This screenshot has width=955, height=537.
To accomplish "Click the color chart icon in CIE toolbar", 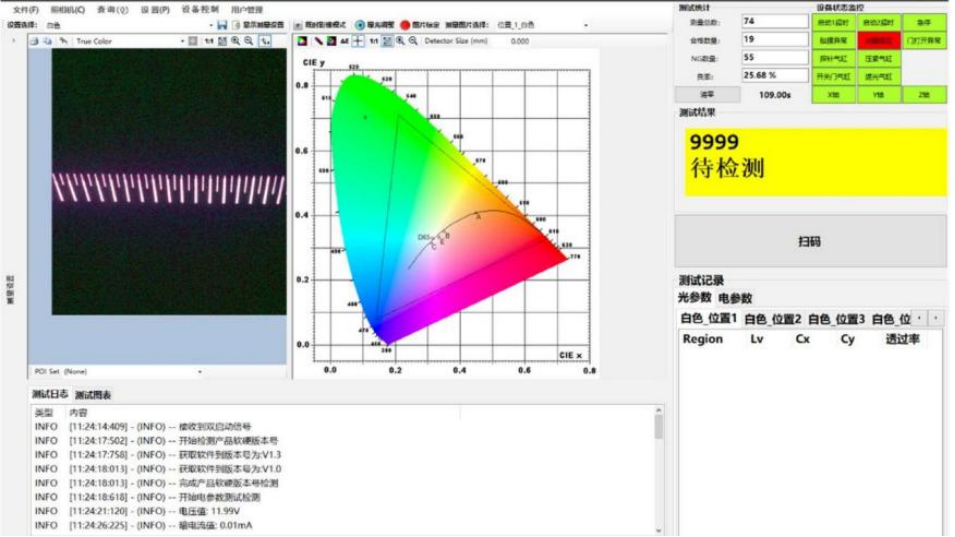I will click(302, 41).
